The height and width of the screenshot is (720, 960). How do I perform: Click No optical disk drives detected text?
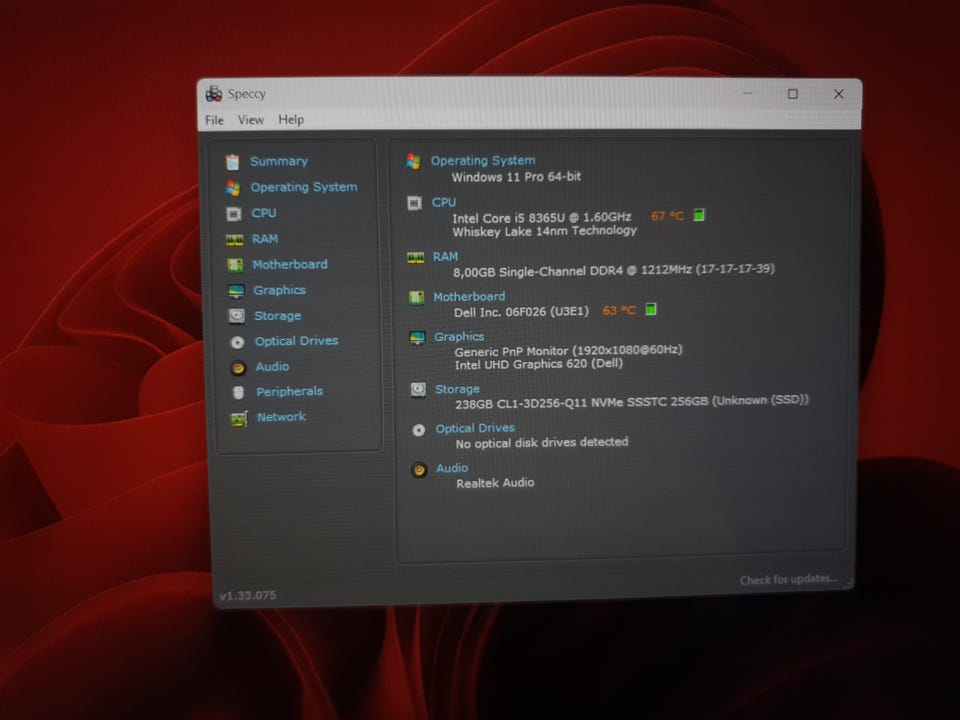point(542,443)
